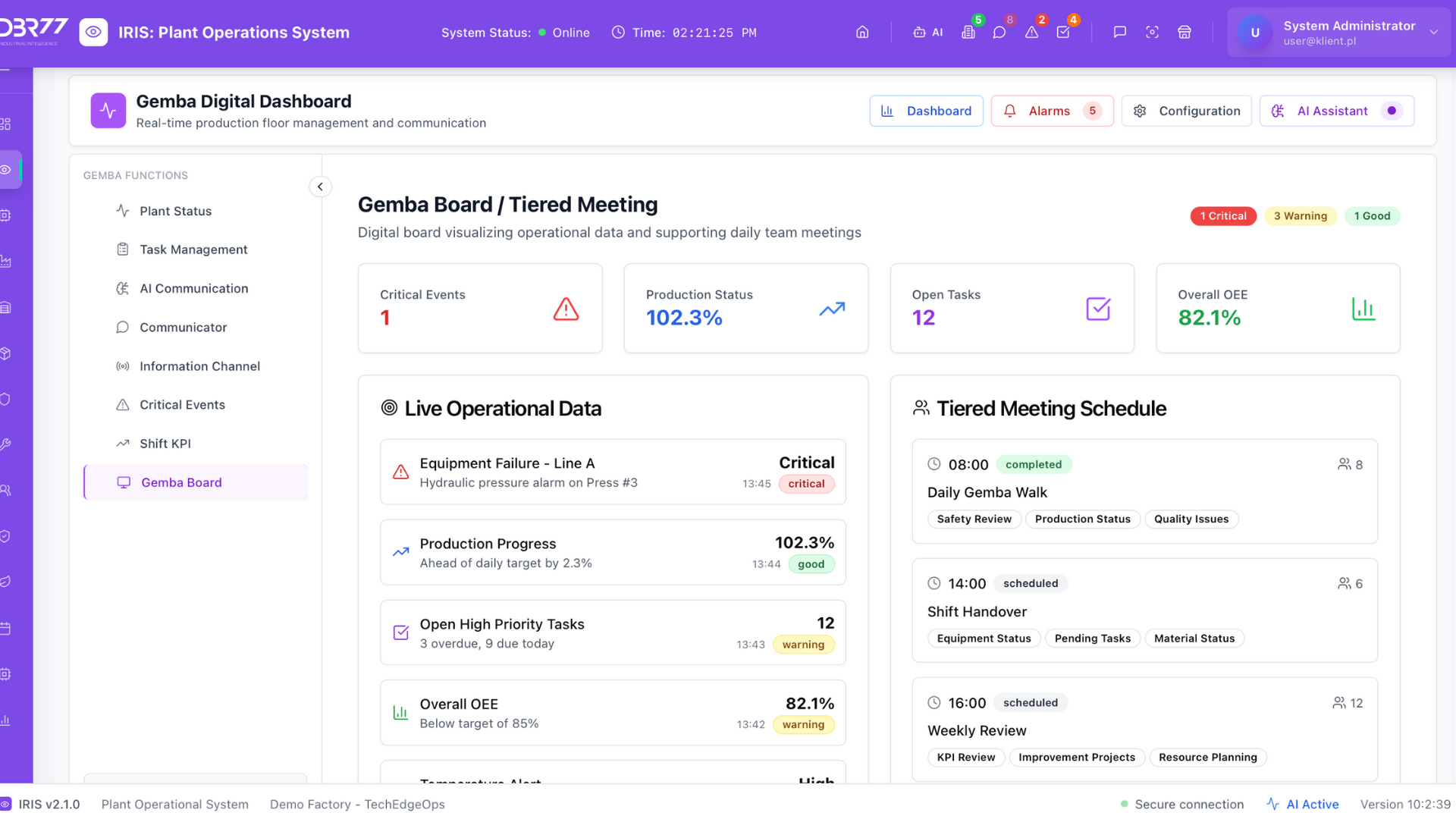Screen dimensions: 1456x819
Task: Click Quality Issues tag in Daily Gemba Walk
Action: [1191, 519]
